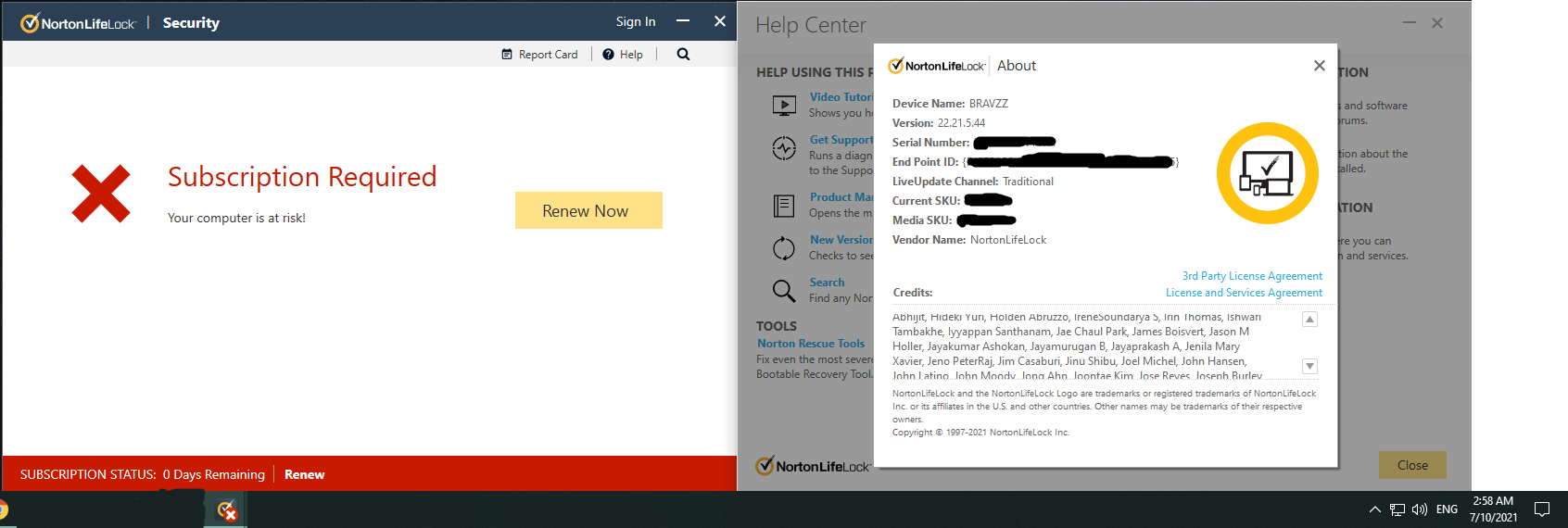Image resolution: width=1568 pixels, height=528 pixels.
Task: Click the red X subscription warning icon
Action: click(101, 194)
